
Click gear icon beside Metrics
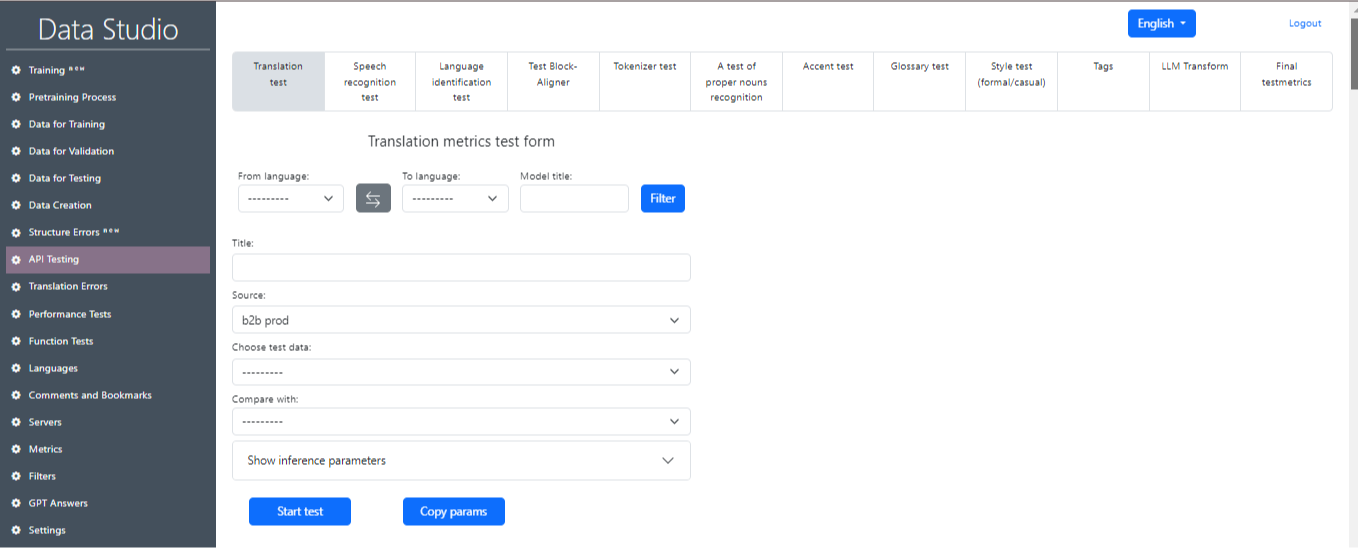click(x=16, y=450)
